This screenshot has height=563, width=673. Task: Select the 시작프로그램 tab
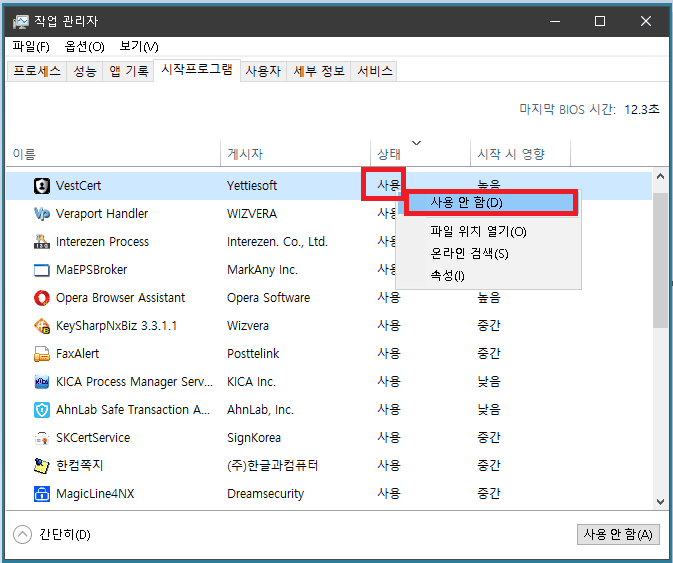(x=197, y=70)
